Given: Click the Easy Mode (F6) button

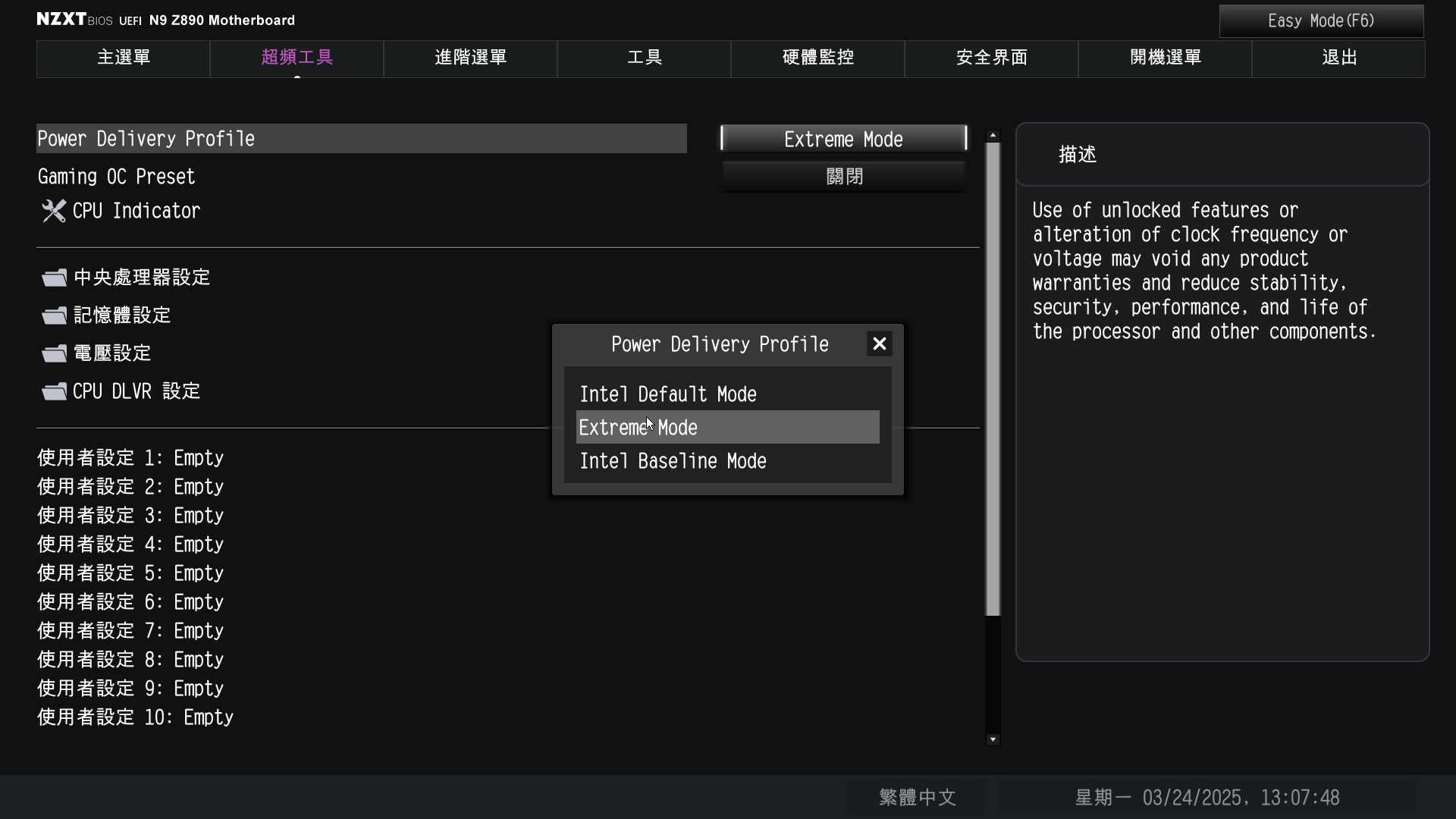Looking at the screenshot, I should [x=1321, y=21].
